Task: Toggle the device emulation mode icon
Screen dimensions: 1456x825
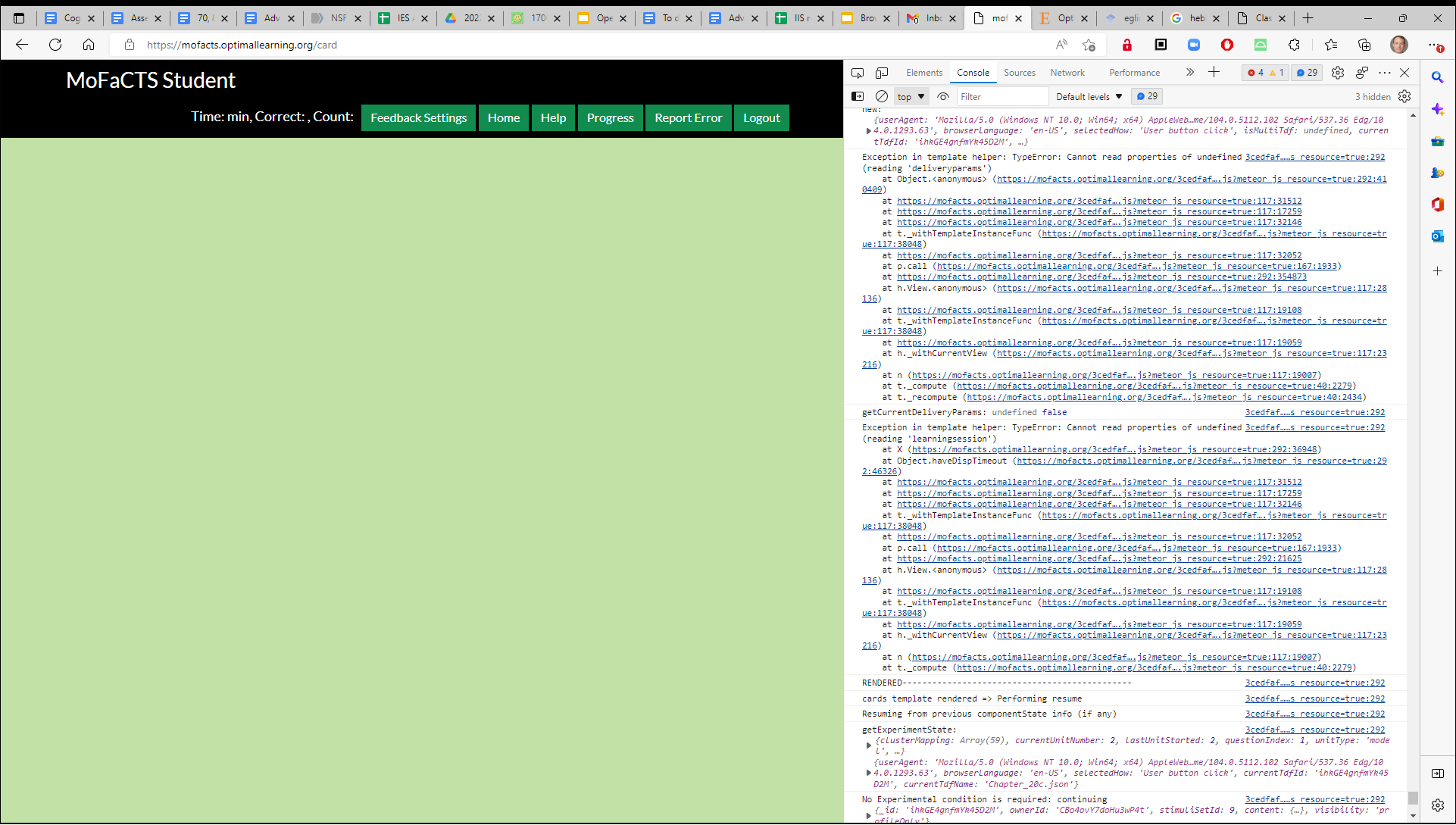Action: tap(881, 72)
